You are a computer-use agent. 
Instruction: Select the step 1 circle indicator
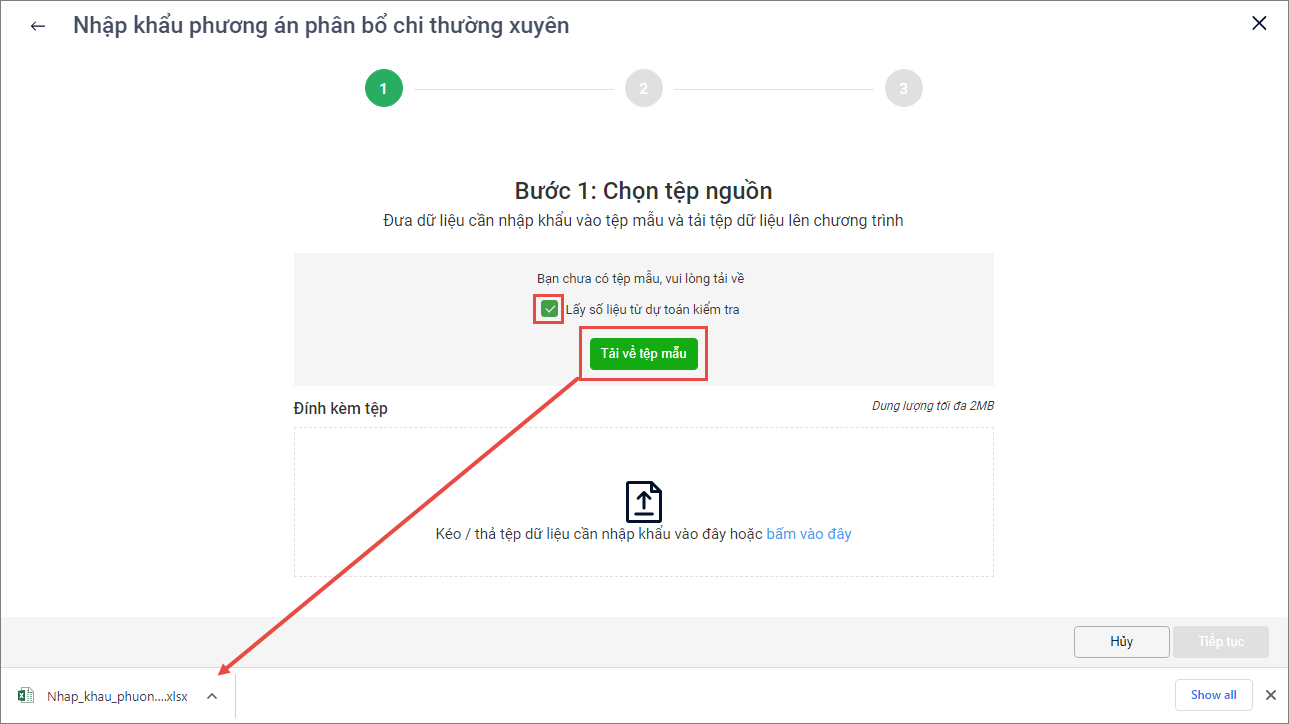[x=384, y=88]
